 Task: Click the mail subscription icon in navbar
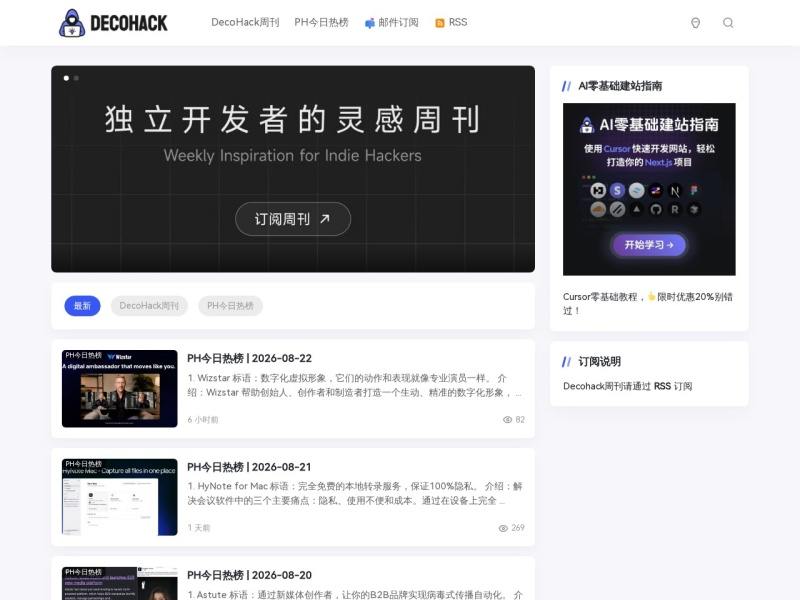point(369,23)
